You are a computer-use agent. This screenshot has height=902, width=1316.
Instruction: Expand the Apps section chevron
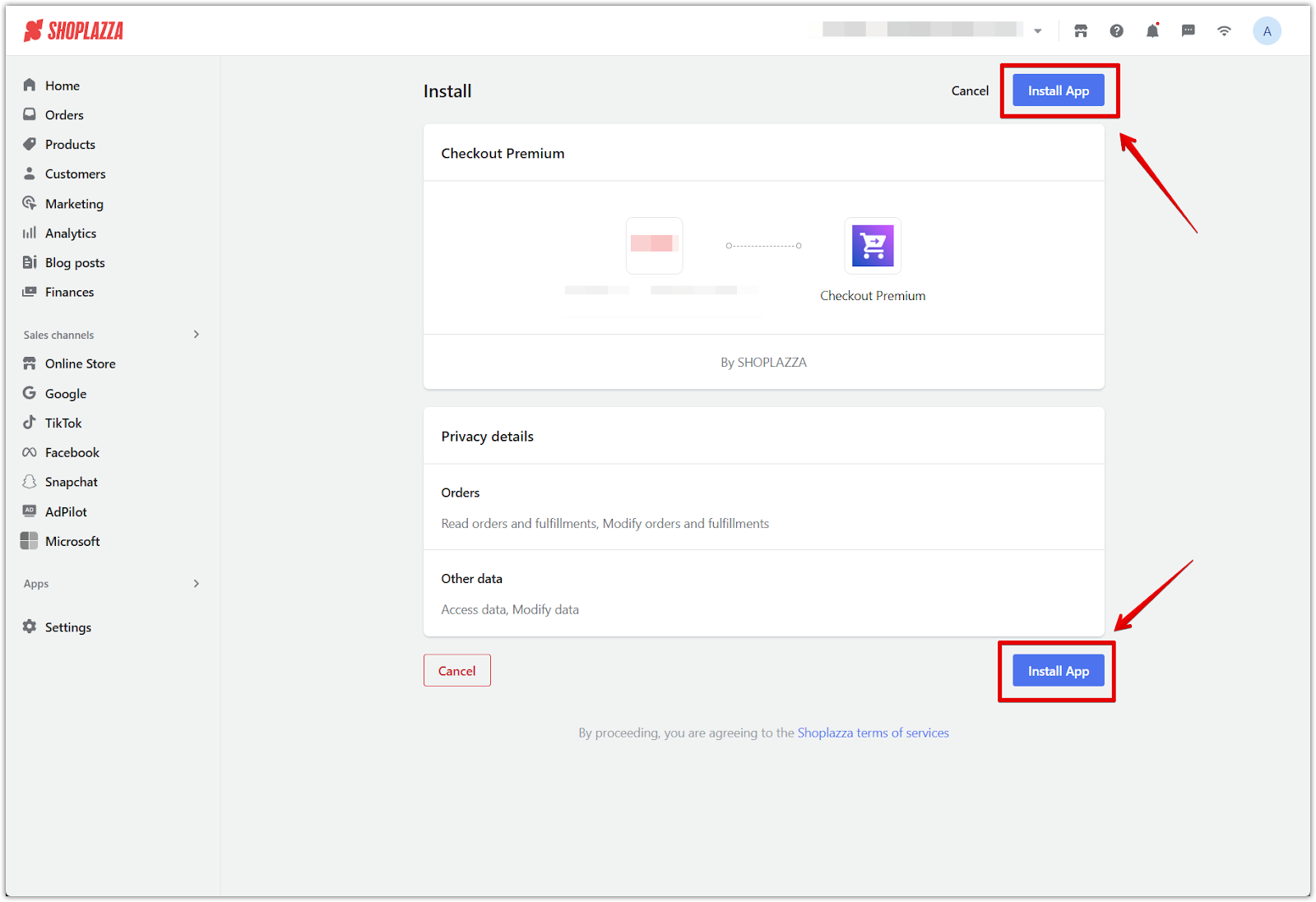click(x=196, y=584)
